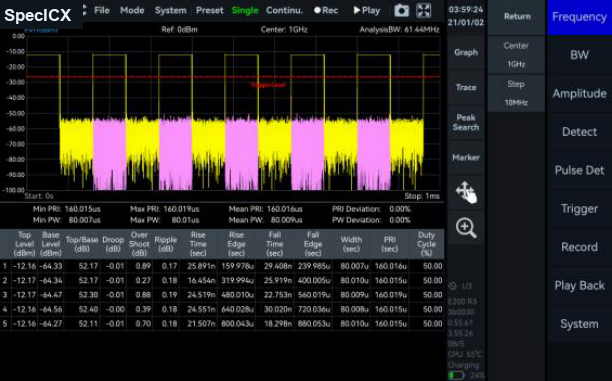Select pulse row 3 with base level -64.47
Viewport: 612px width, 381px height.
222,295
